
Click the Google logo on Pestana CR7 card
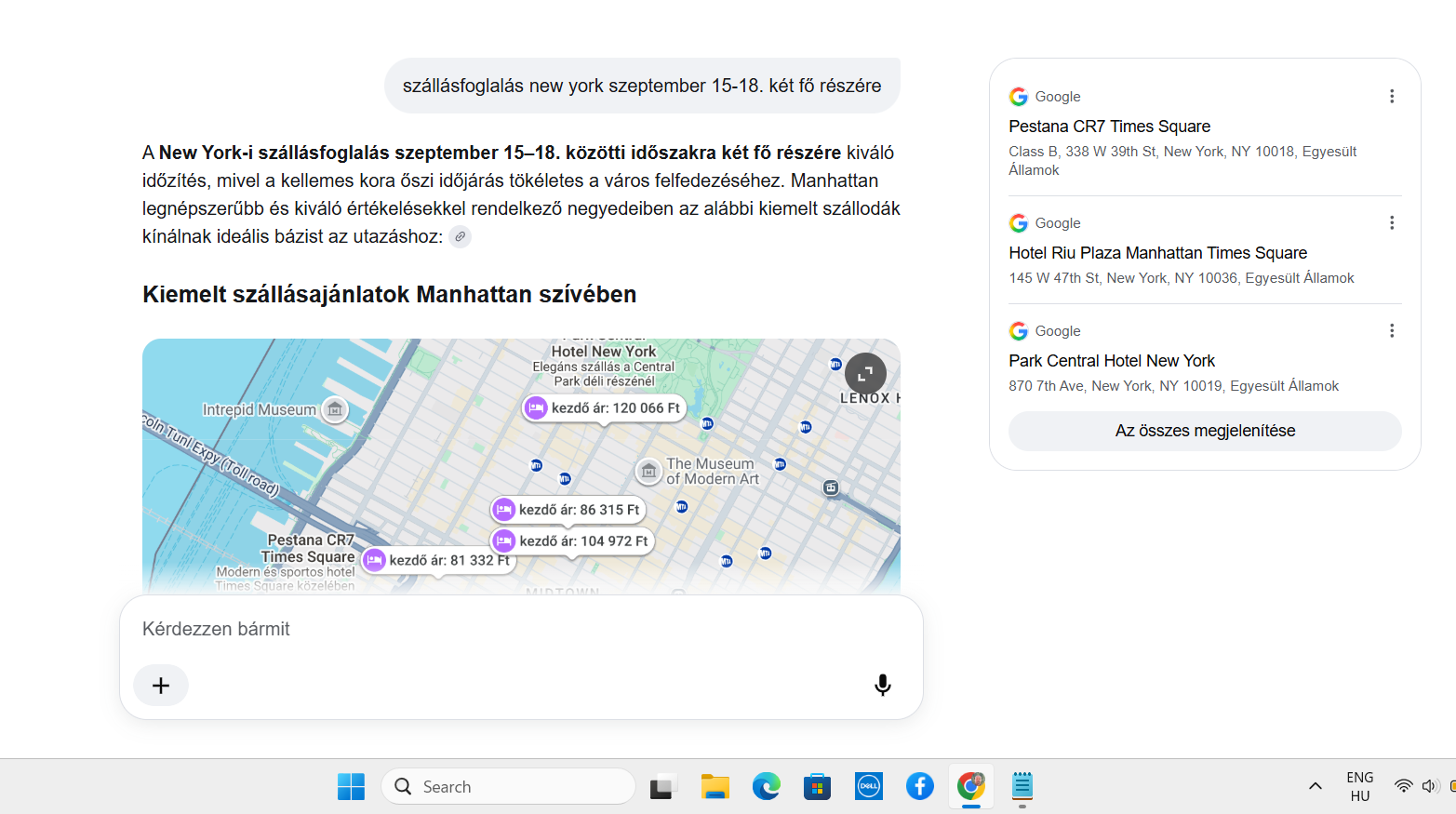tap(1019, 97)
